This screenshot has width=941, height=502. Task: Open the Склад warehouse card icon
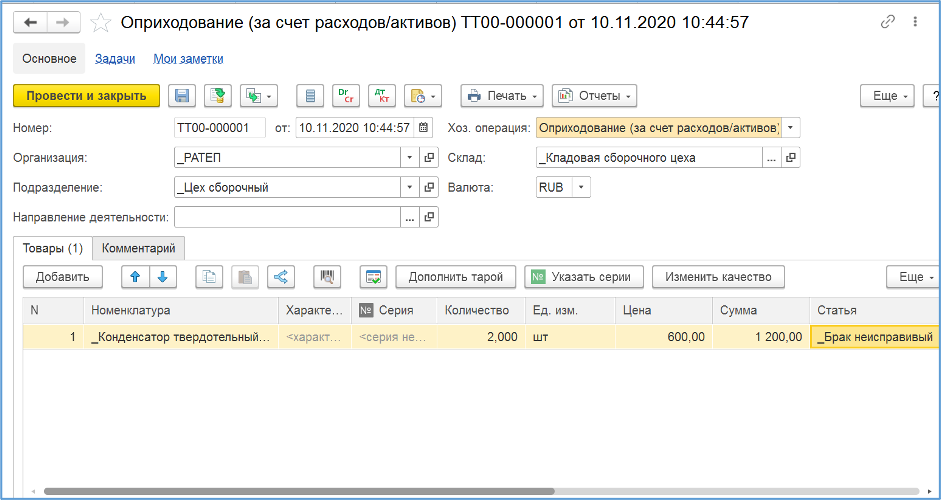point(791,158)
